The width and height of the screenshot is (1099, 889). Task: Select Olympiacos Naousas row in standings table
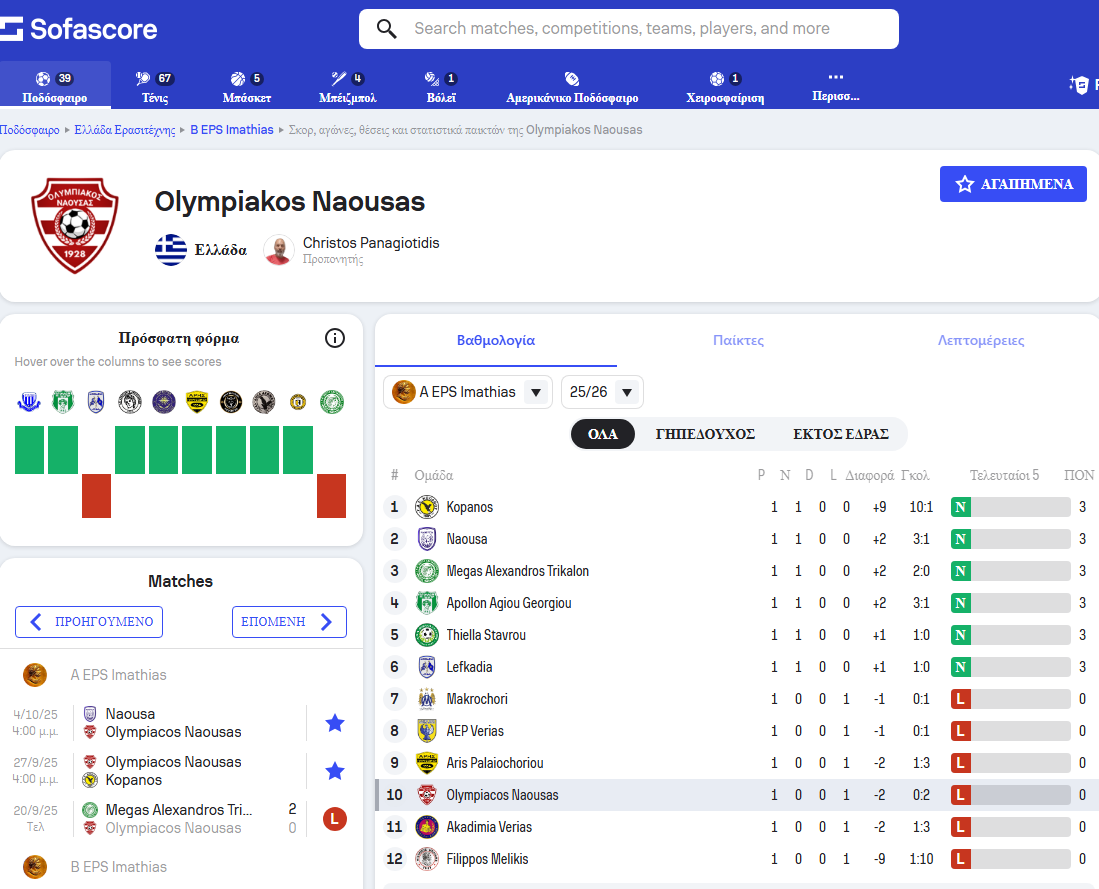[x=737, y=795]
